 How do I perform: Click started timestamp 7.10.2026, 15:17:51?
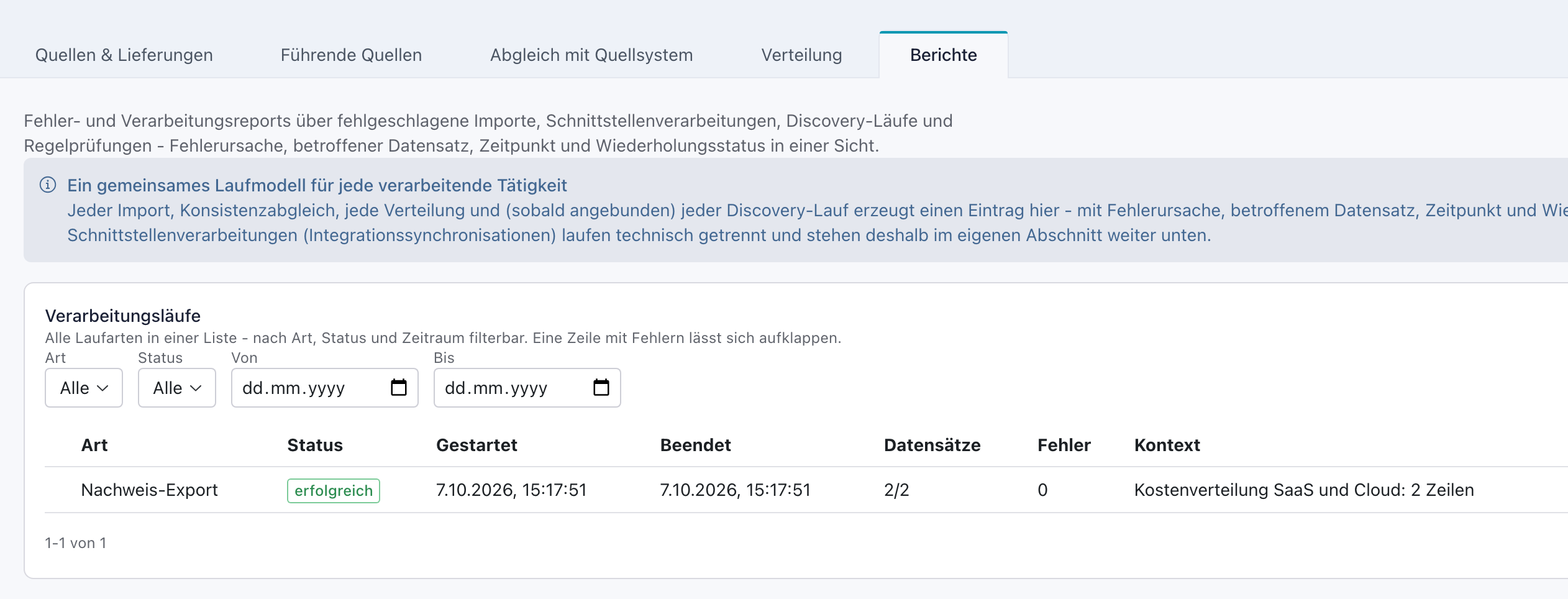pyautogui.click(x=511, y=490)
